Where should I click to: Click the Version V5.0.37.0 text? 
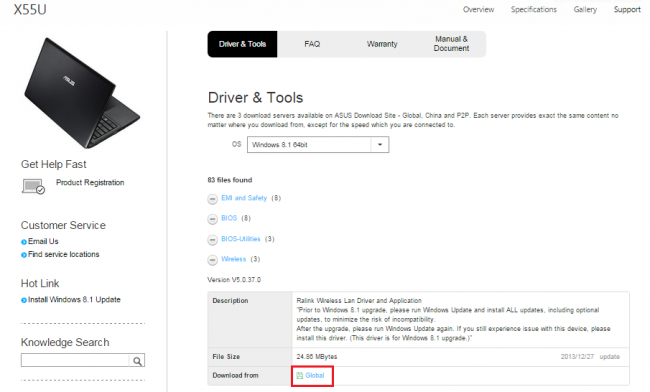234,280
